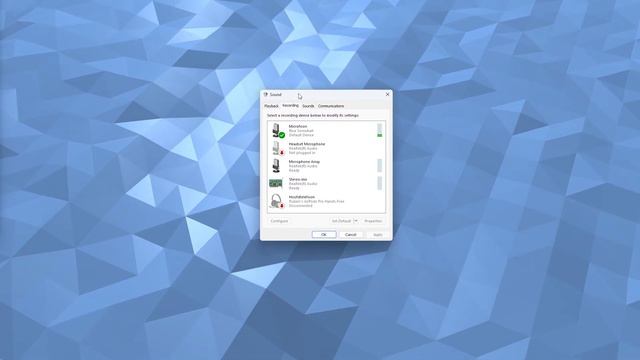Switch to the Sounds tab
This screenshot has width=640, height=360.
click(x=308, y=106)
